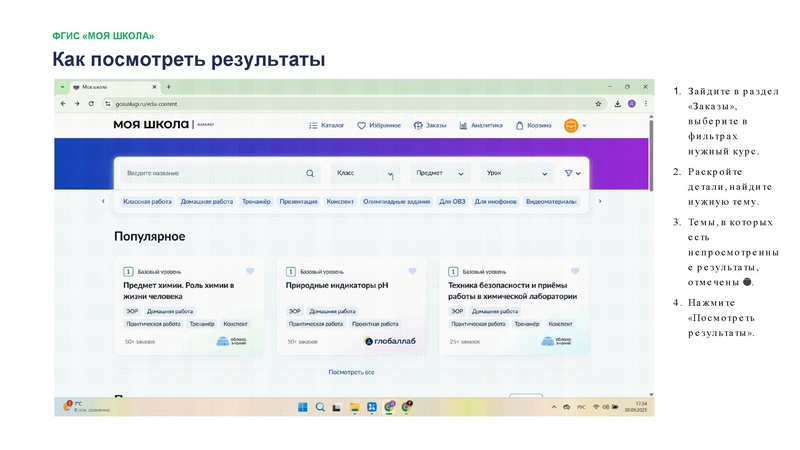This screenshot has height=450, width=800.
Task: Open Избранное heart icon in header
Action: 361,126
